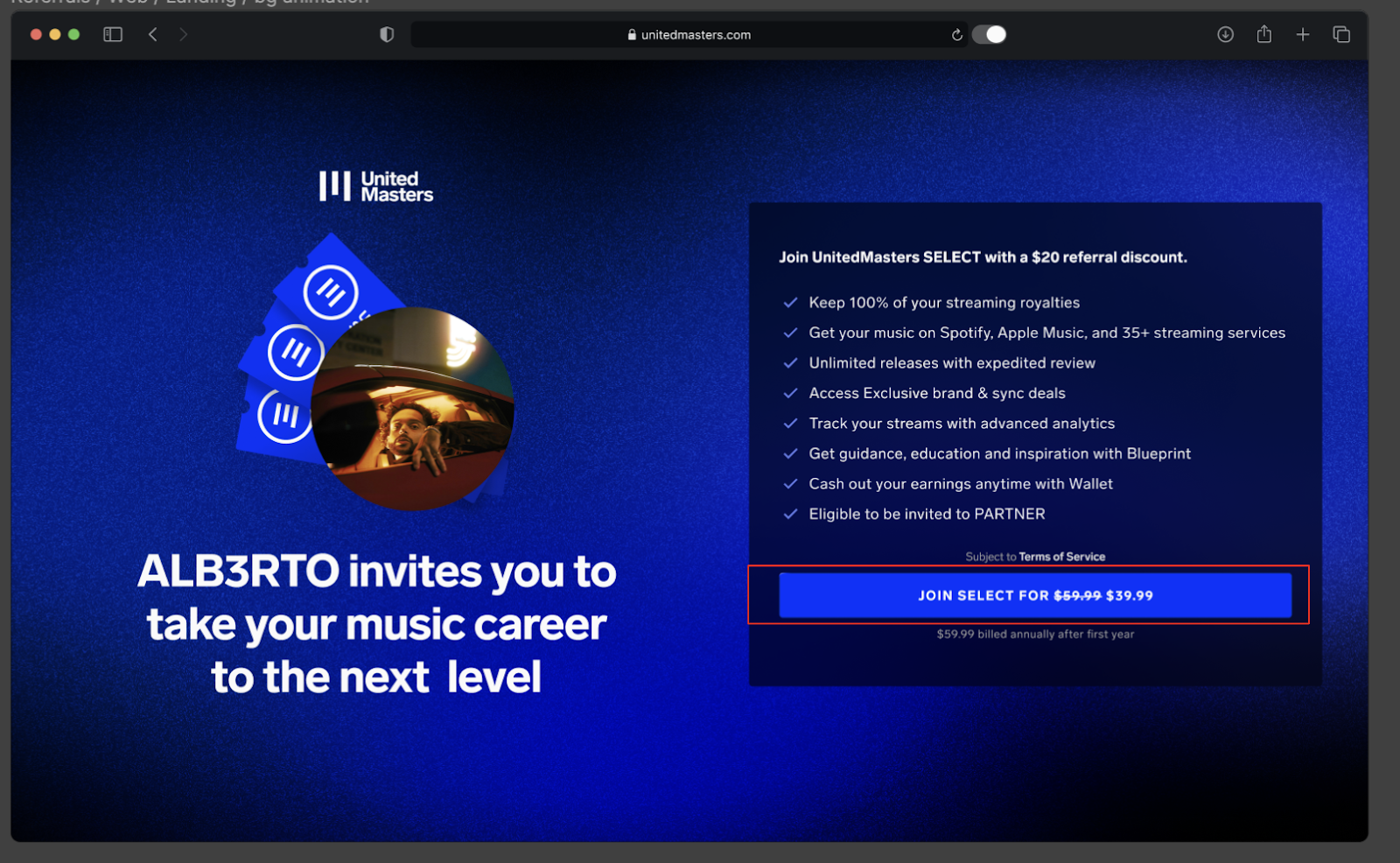Screen dimensions: 1400x863
Task: Click "$59.99 billed annually after first year" note
Action: (x=1035, y=635)
